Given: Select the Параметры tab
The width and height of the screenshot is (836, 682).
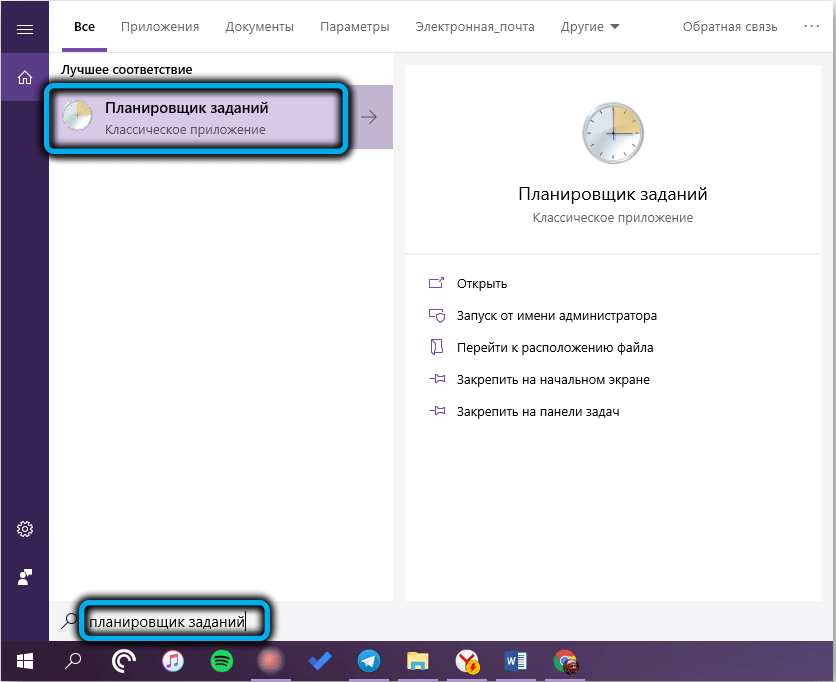Looking at the screenshot, I should pyautogui.click(x=354, y=27).
